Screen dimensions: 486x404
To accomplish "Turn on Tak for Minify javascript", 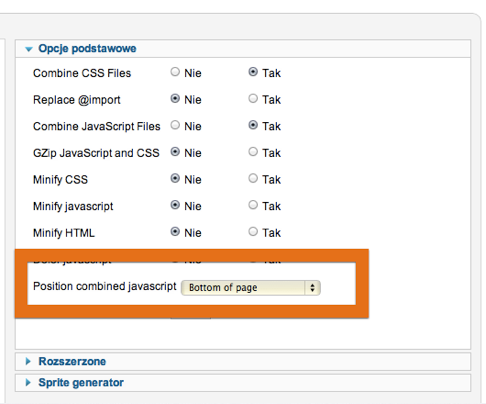I will click(253, 205).
